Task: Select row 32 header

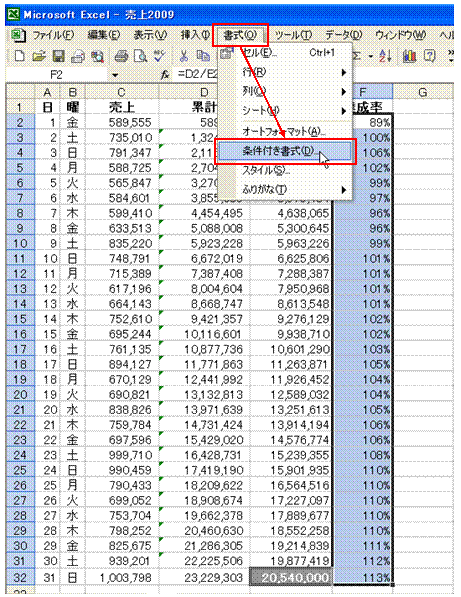Action: point(20,577)
